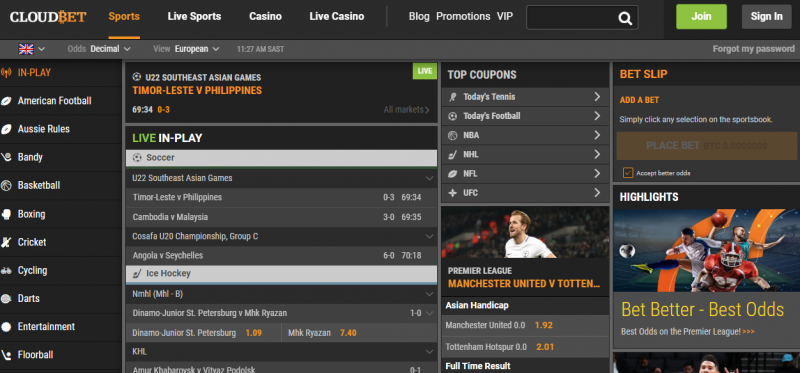Click the Best Odds on Premier League link
800x373 pixels.
[x=687, y=332]
